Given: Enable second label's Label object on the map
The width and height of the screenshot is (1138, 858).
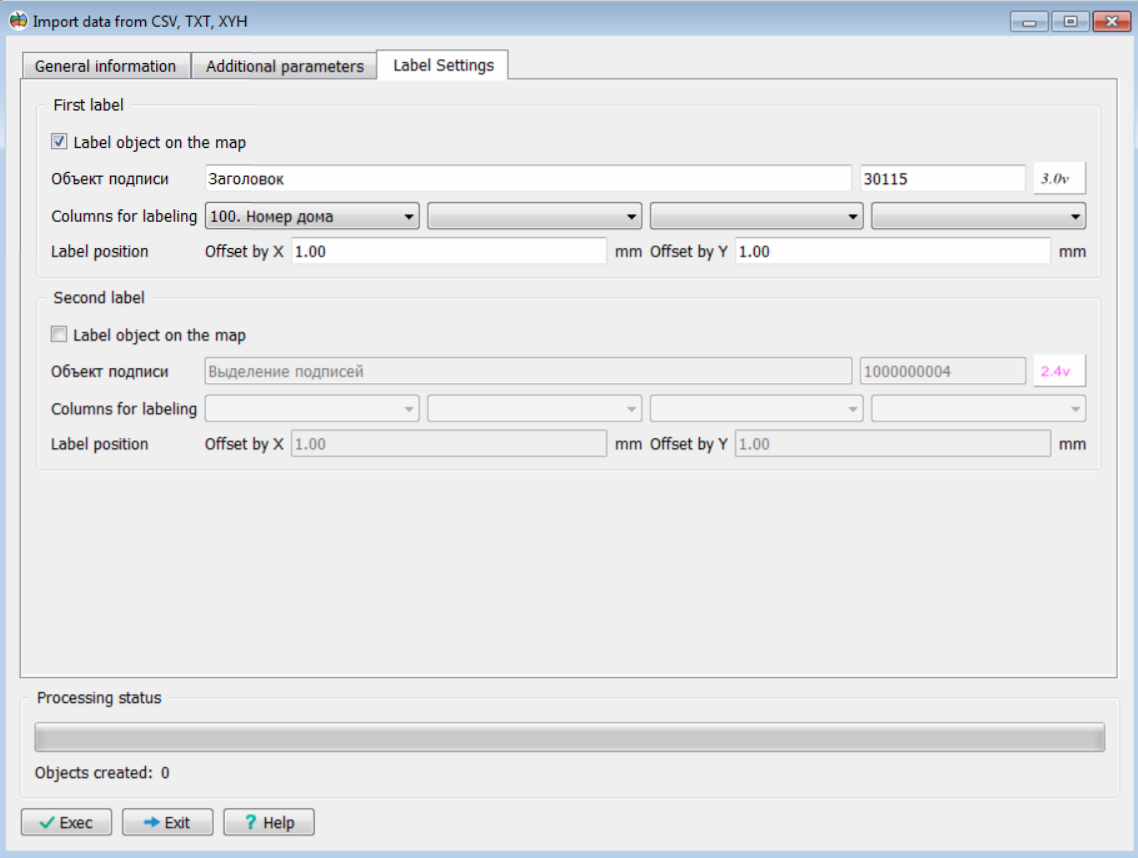Looking at the screenshot, I should [60, 335].
